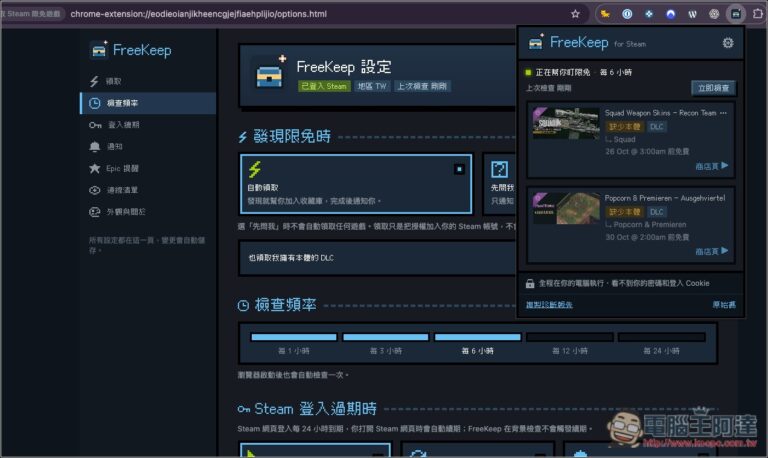This screenshot has height=458, width=768.
Task: Select 先問我 ask-first option card
Action: (500, 184)
